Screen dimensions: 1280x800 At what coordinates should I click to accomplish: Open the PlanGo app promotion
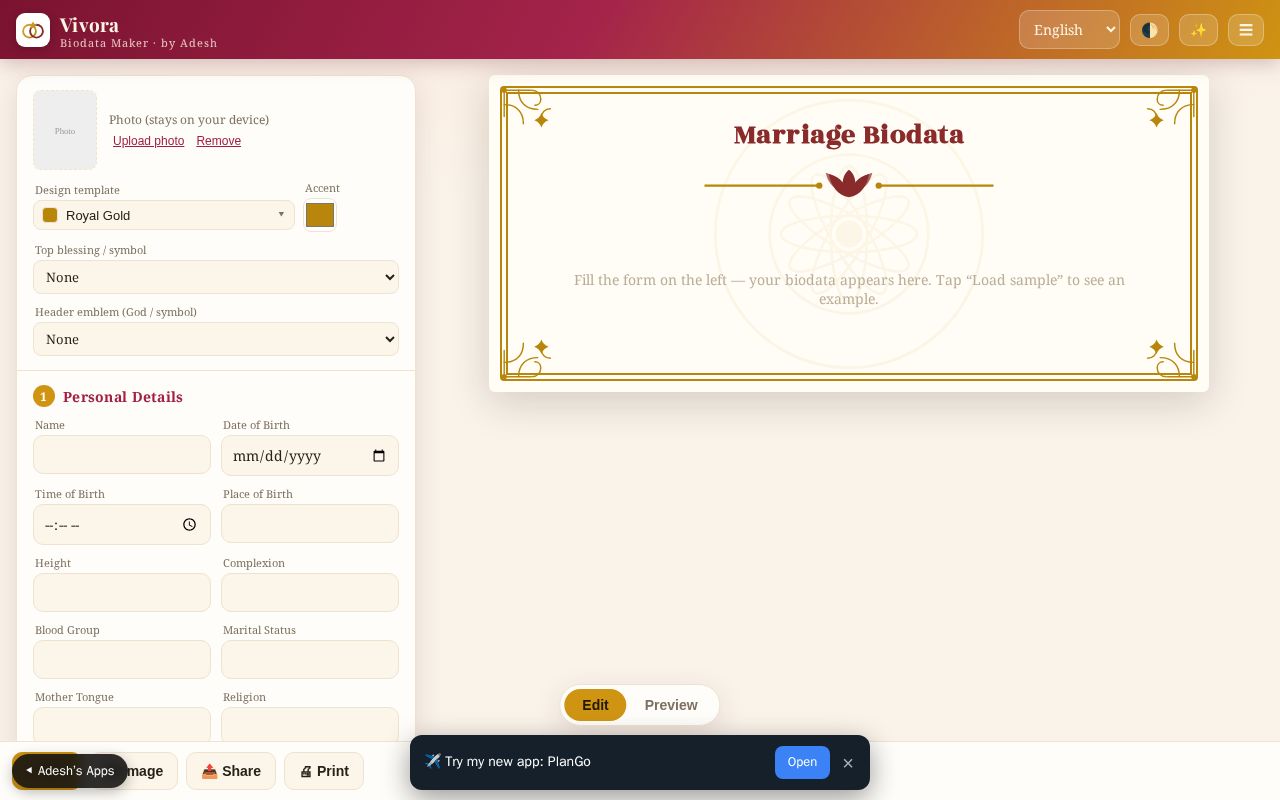point(802,762)
